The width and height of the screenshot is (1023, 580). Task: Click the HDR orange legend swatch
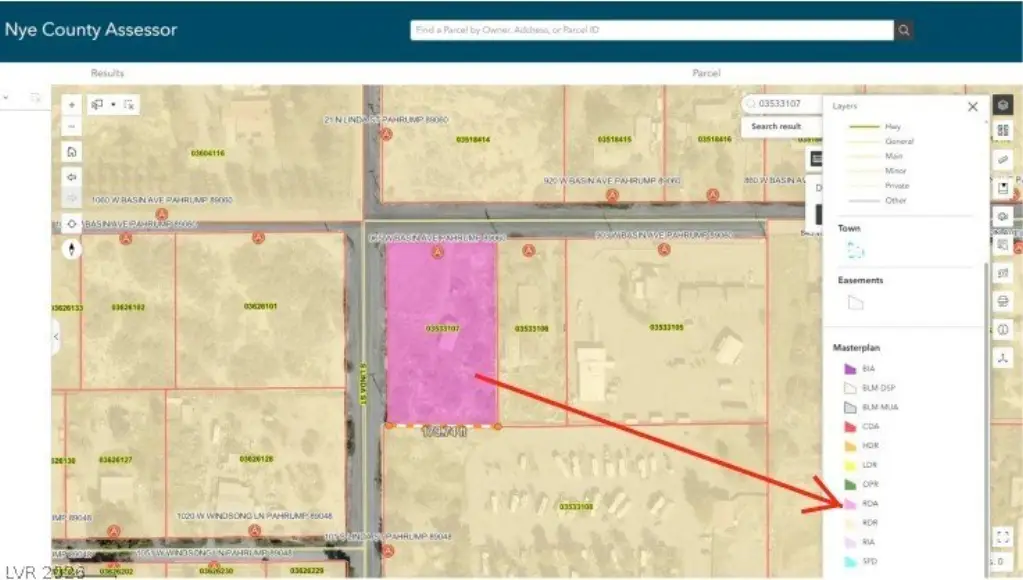click(850, 446)
